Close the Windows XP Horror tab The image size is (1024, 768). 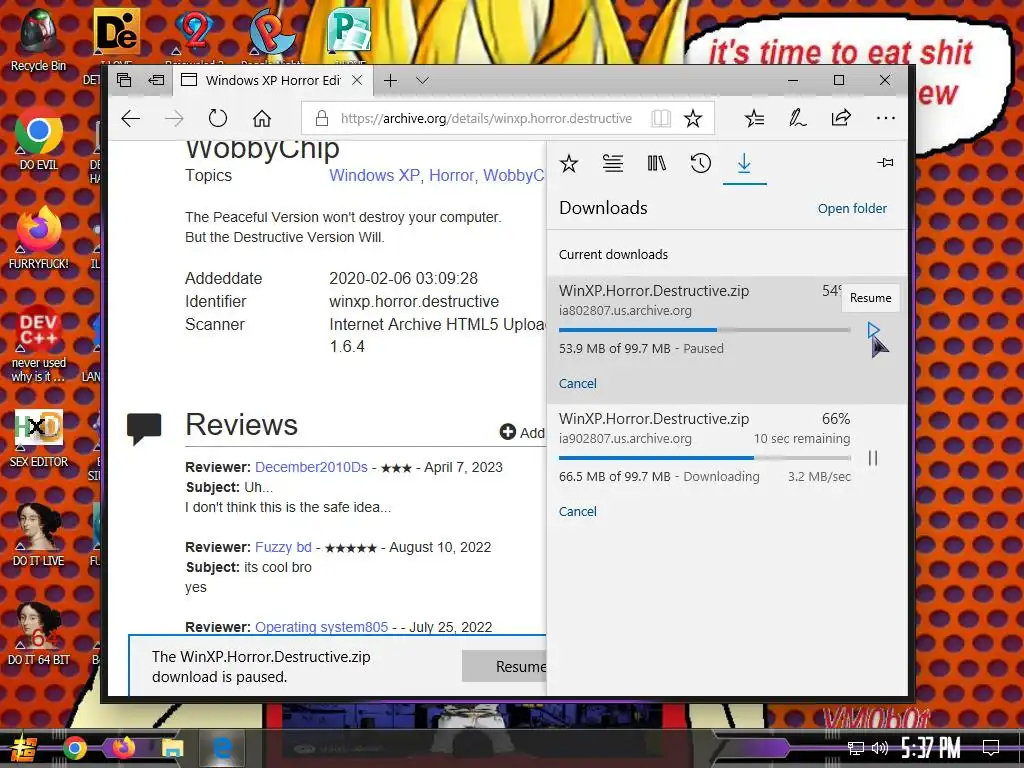[x=357, y=80]
